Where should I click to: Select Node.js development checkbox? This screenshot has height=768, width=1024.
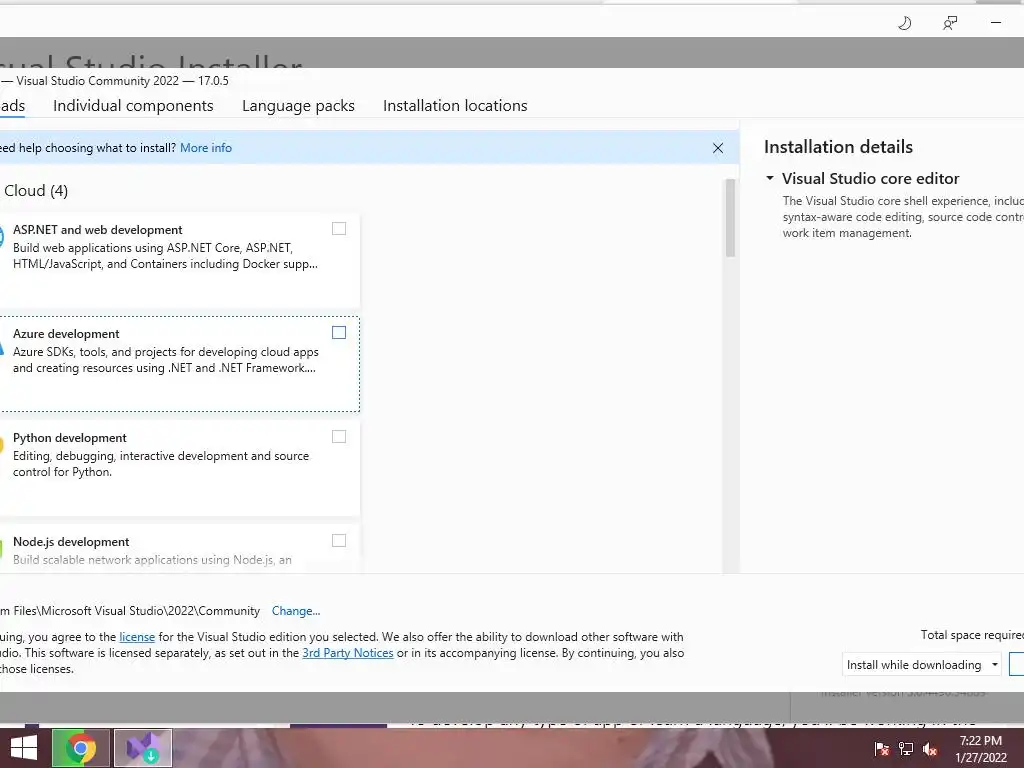tap(339, 540)
